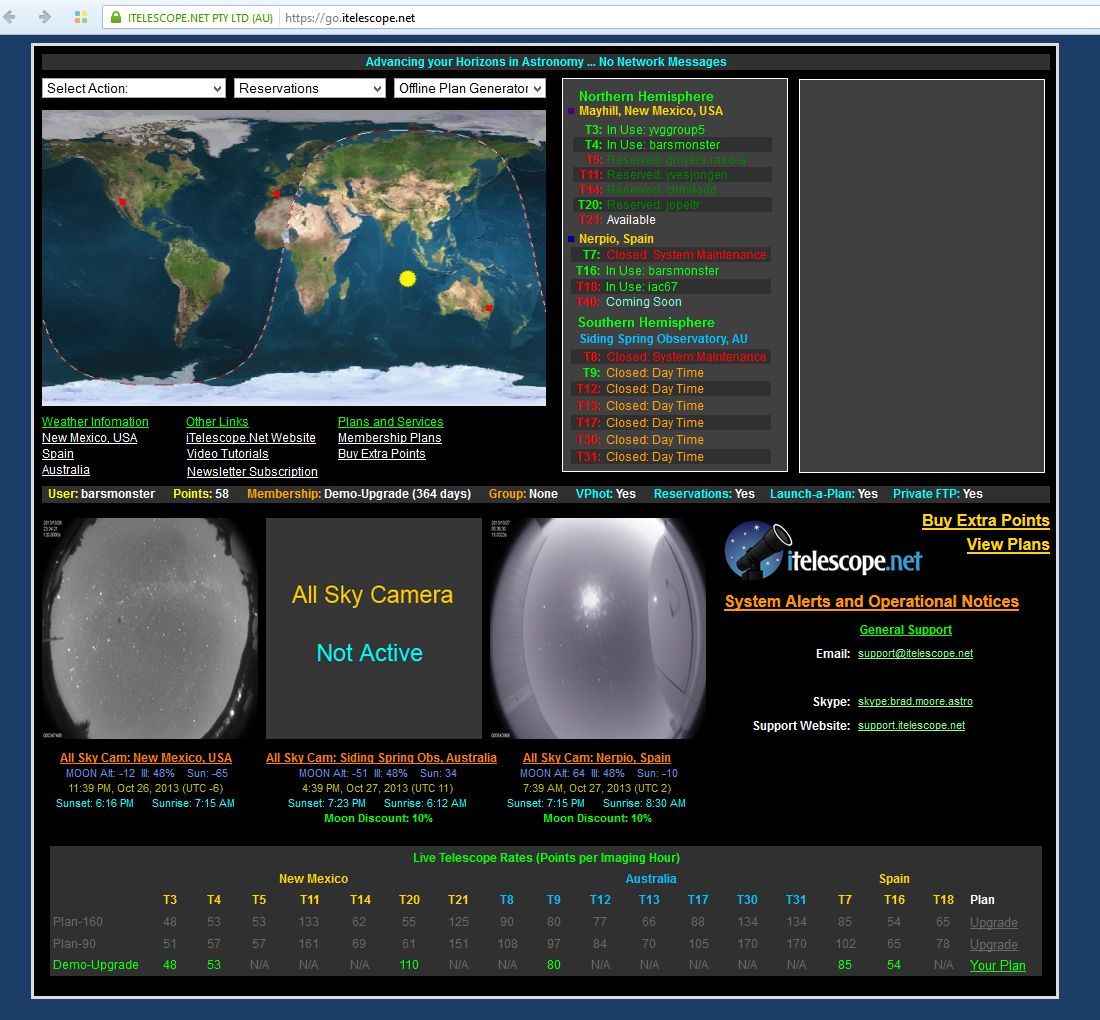Click the world day-night map

click(x=294, y=257)
